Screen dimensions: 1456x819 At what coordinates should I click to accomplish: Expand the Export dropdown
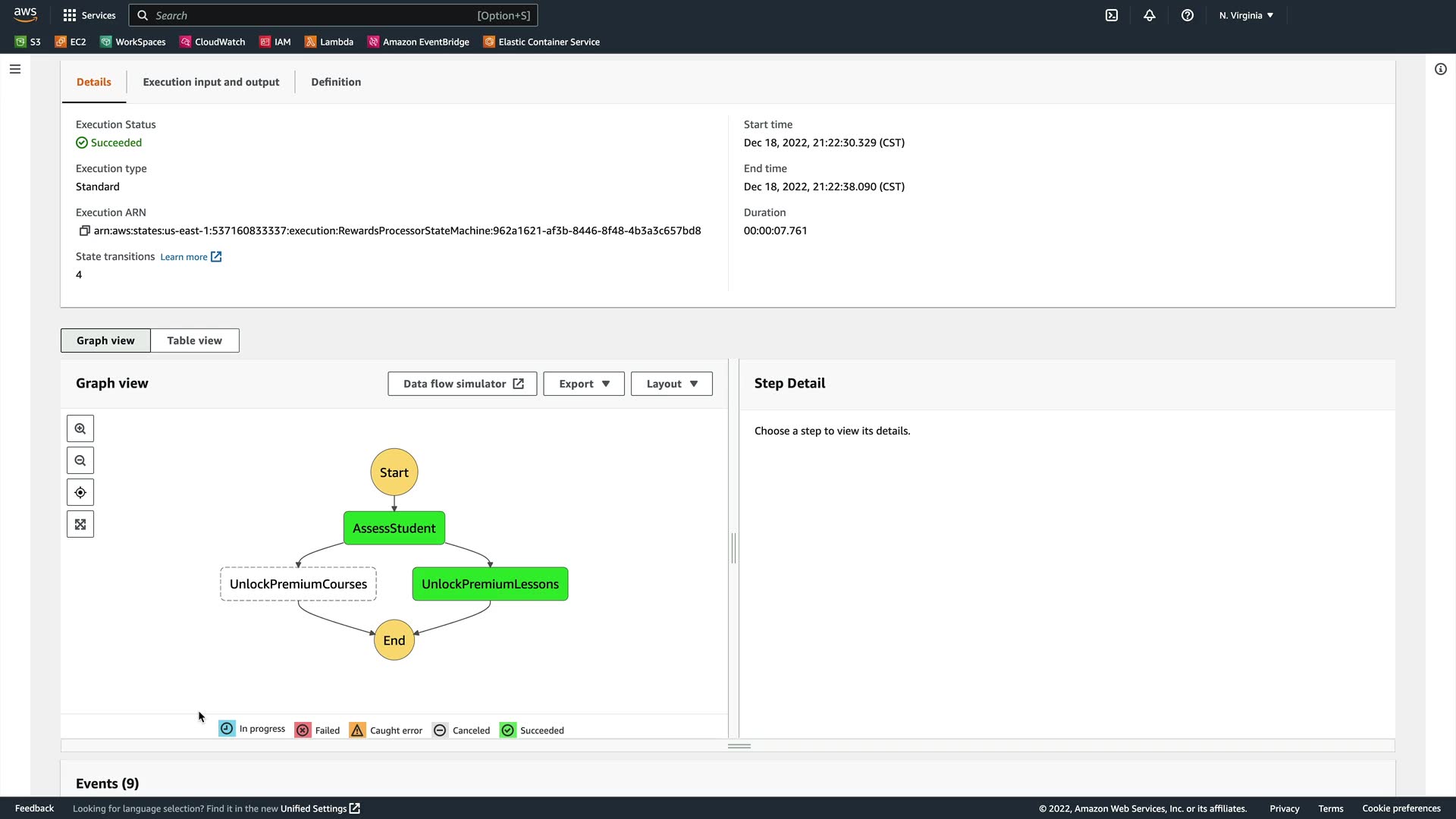(x=583, y=384)
